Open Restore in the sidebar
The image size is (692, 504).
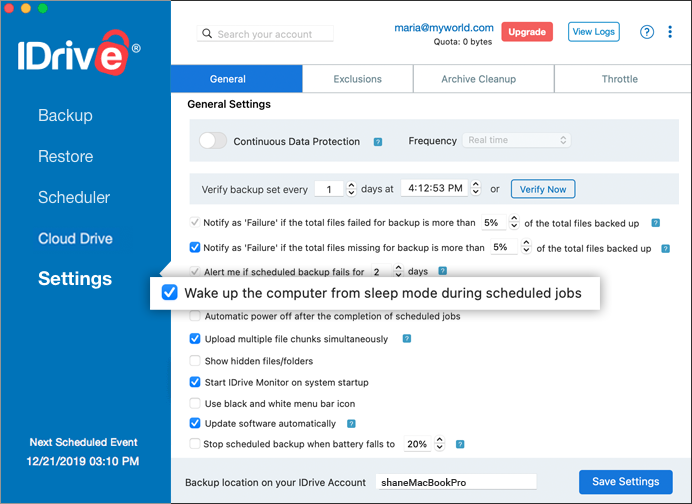(x=65, y=156)
